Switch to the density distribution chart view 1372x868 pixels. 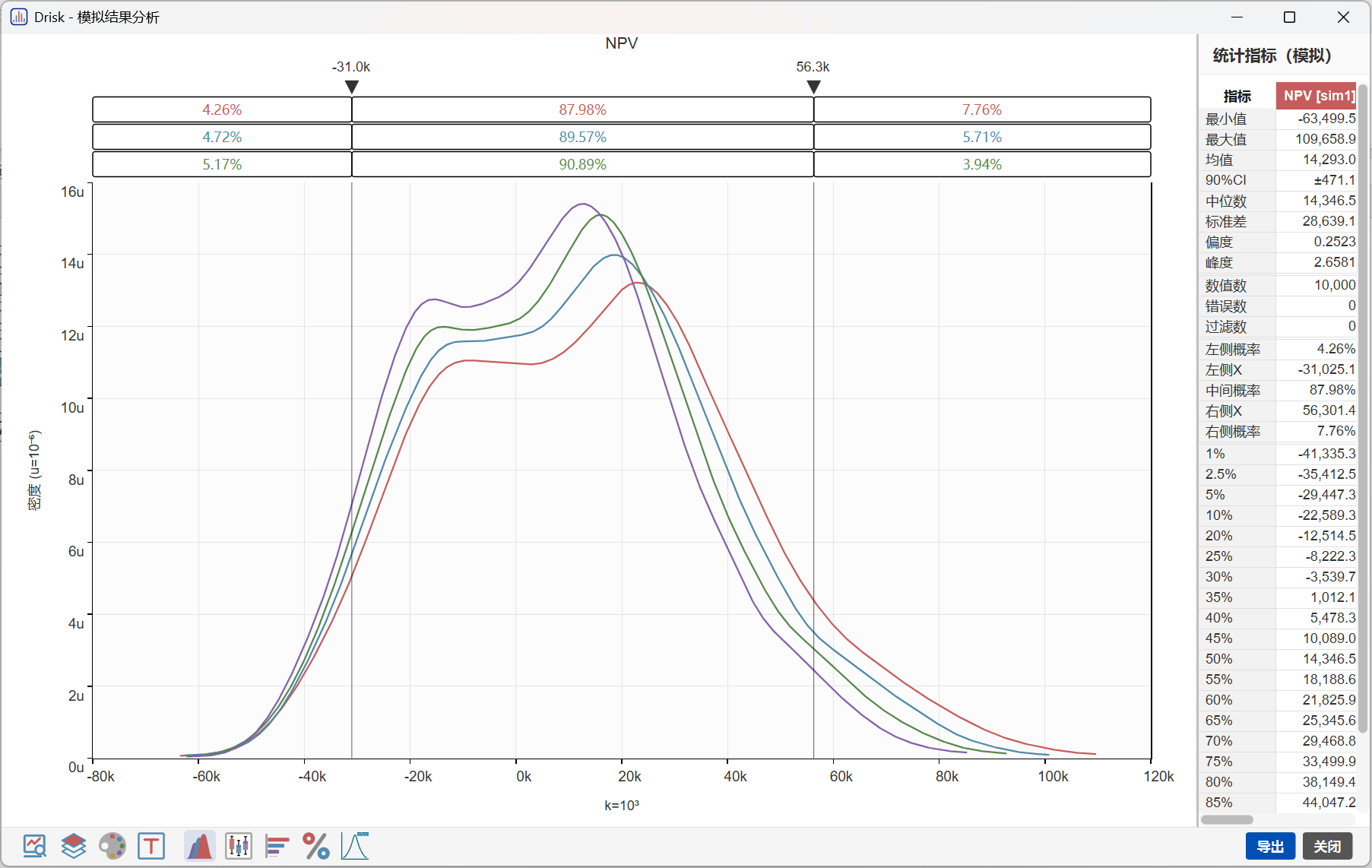[200, 846]
